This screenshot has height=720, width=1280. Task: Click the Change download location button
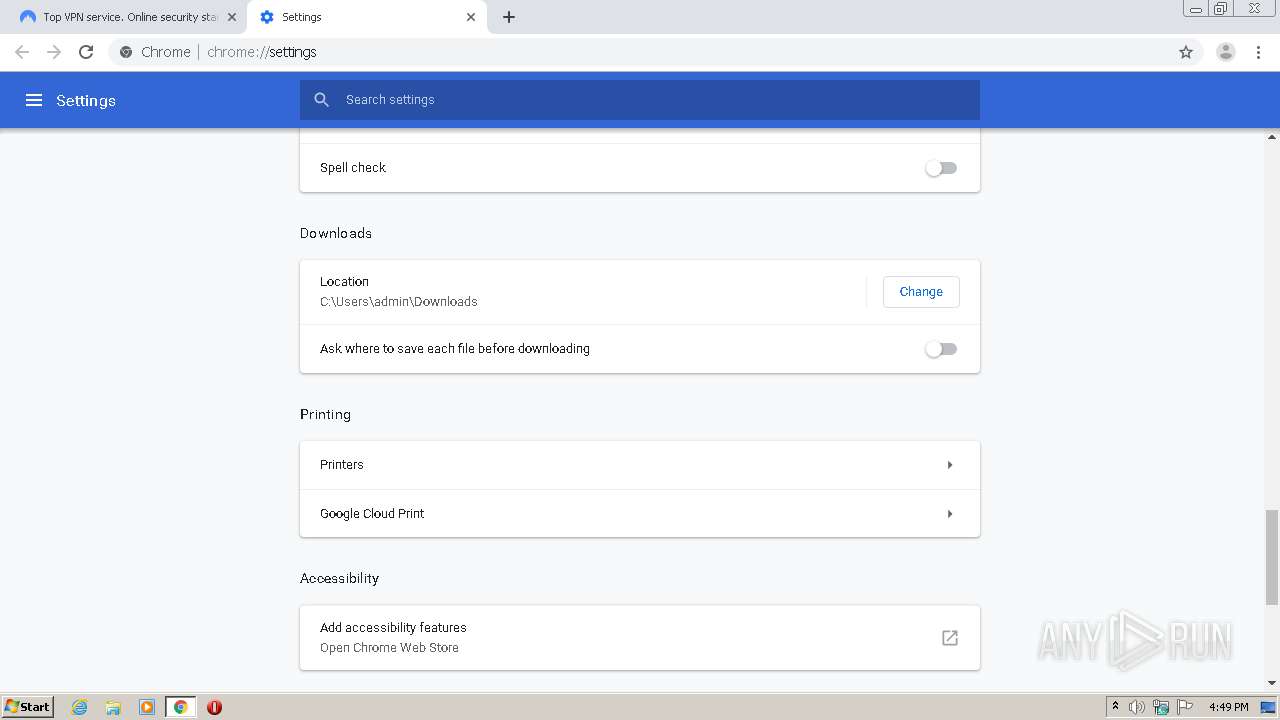921,292
